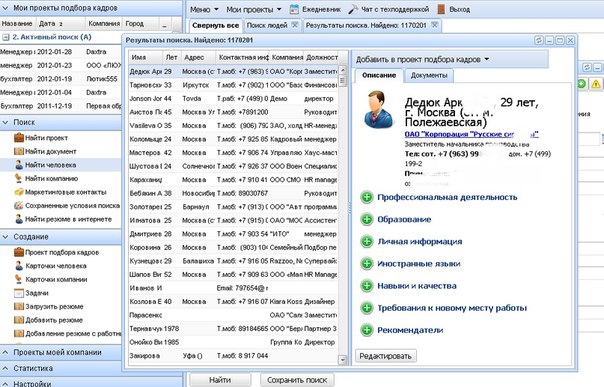Expand Требования к новому месту работы
The image size is (604, 387).
(367, 308)
